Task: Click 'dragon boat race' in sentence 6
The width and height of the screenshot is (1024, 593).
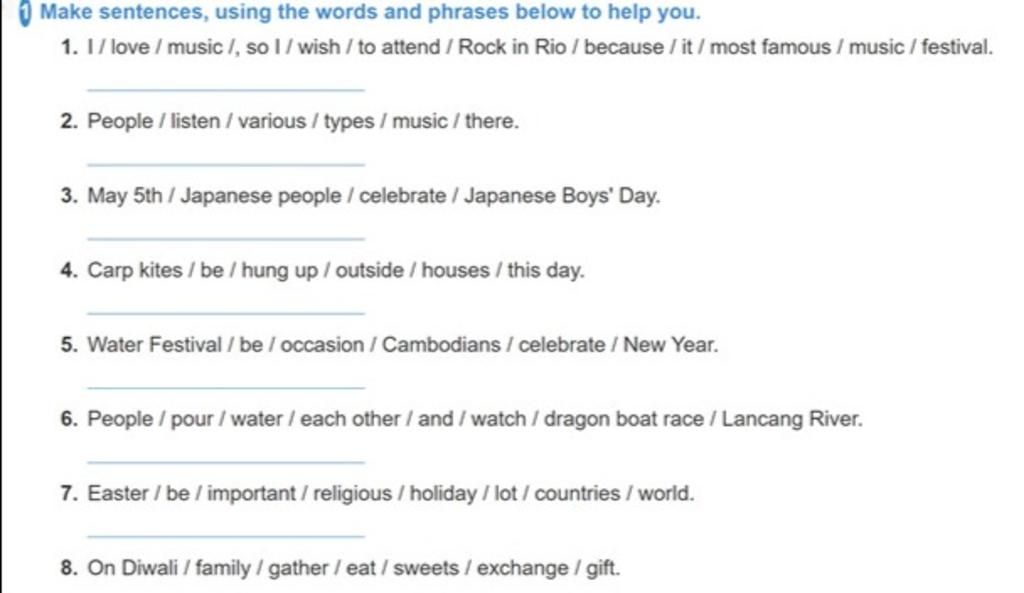Action: [x=624, y=419]
